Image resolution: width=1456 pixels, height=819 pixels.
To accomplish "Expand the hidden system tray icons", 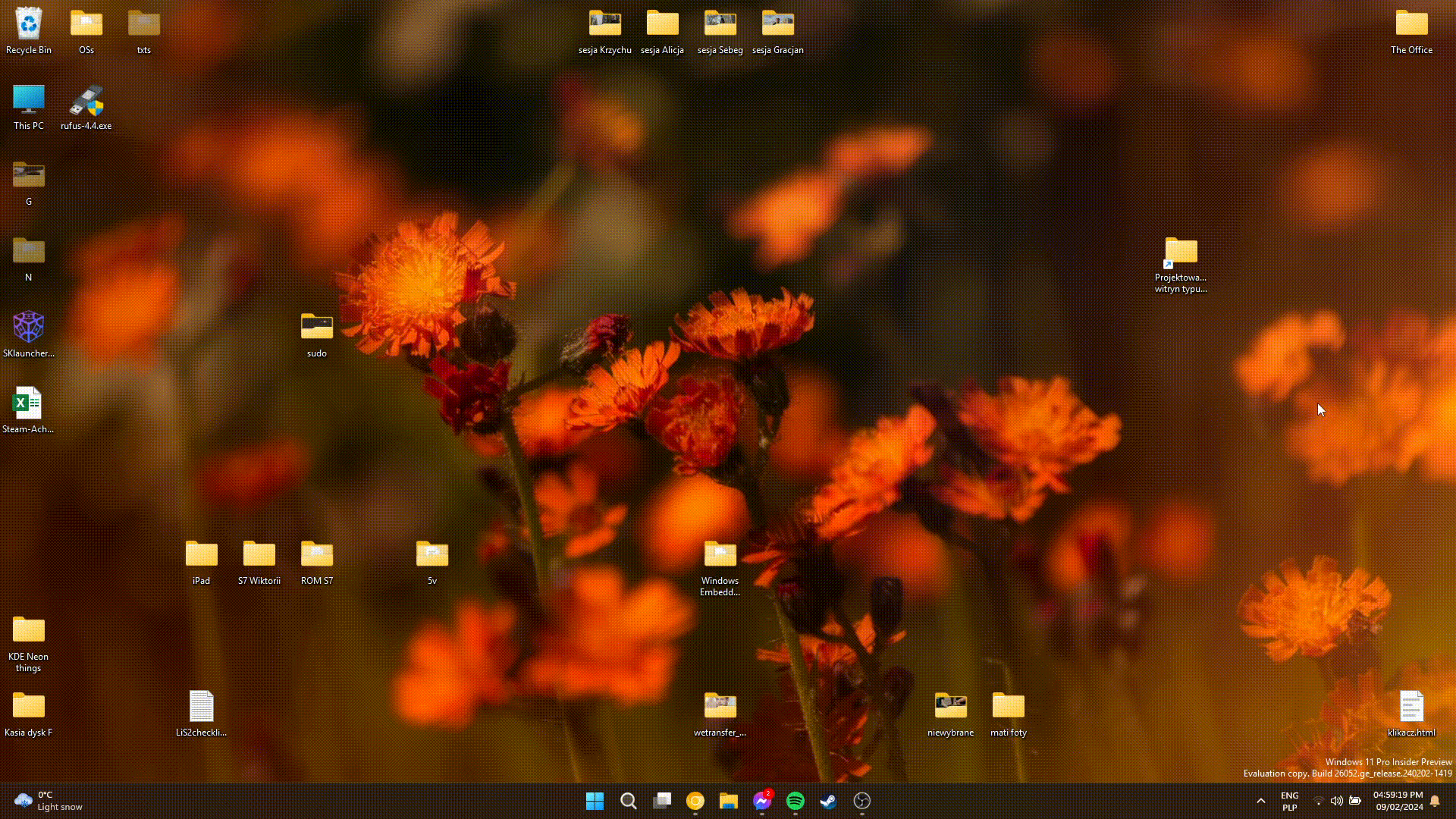I will tap(1261, 801).
